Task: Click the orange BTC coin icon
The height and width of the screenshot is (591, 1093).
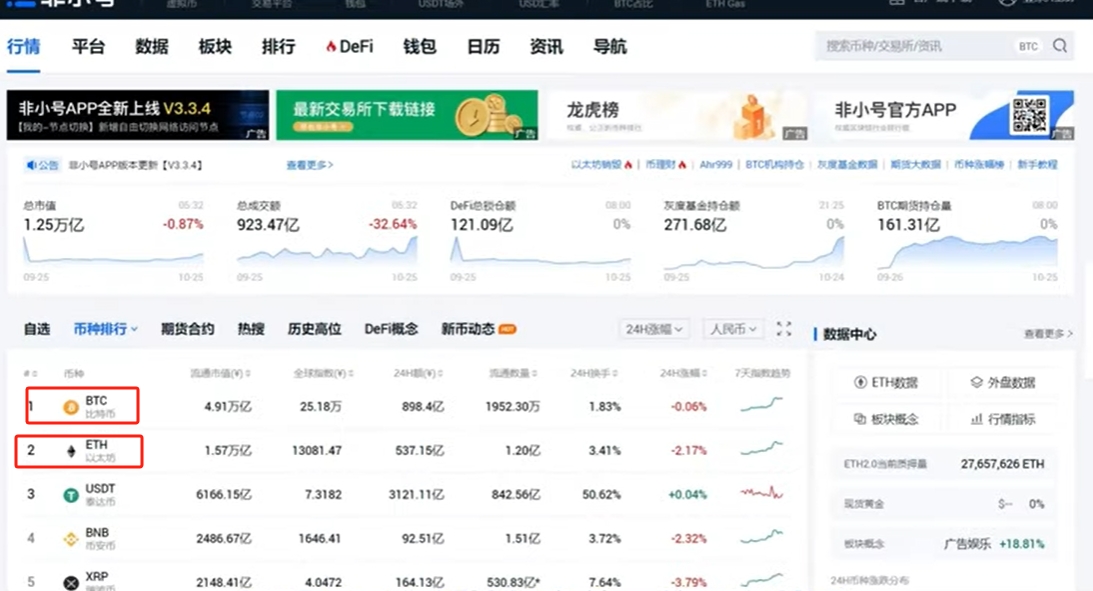Action: point(70,407)
